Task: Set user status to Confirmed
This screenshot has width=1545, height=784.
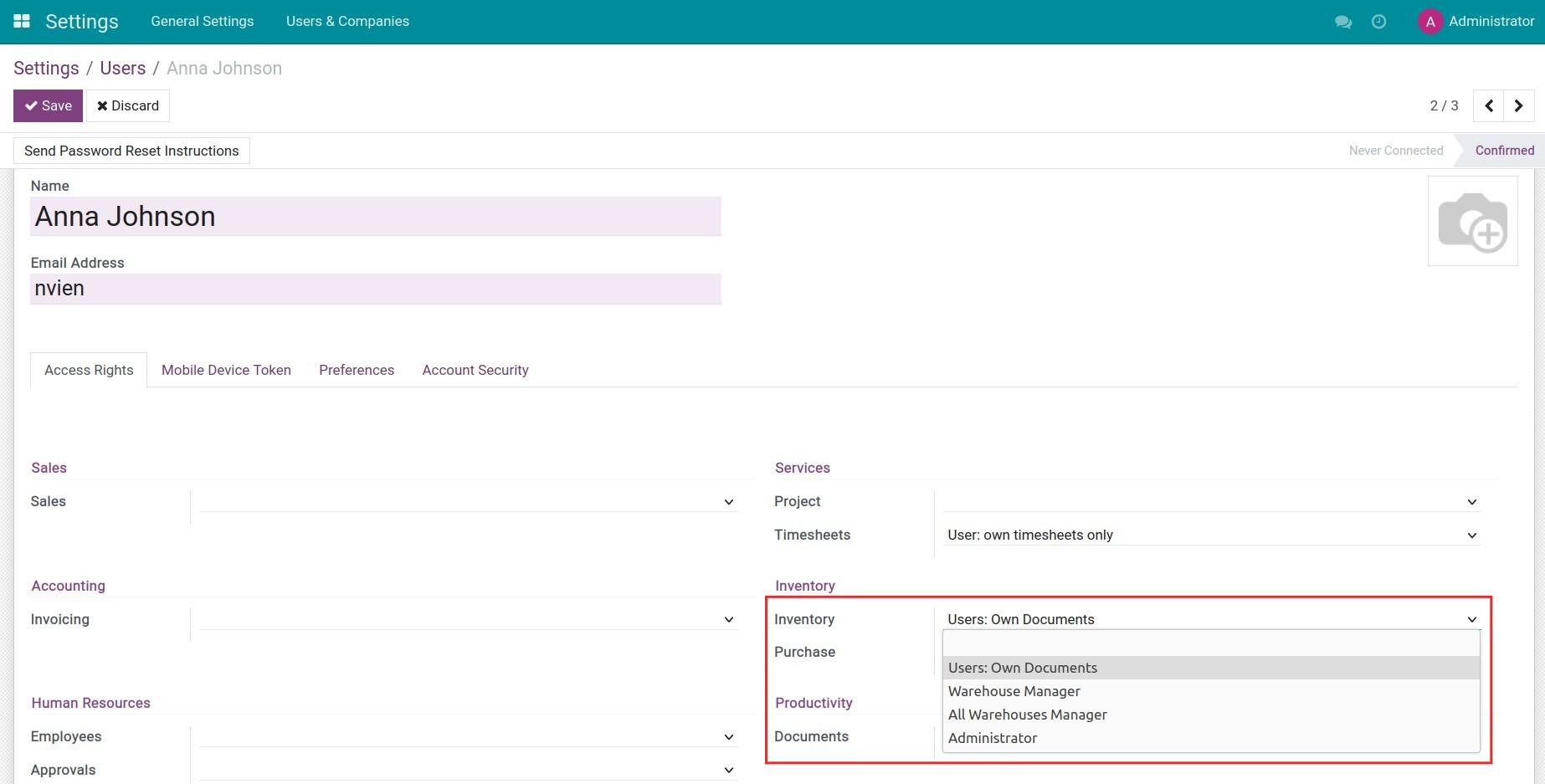Action: 1504,151
